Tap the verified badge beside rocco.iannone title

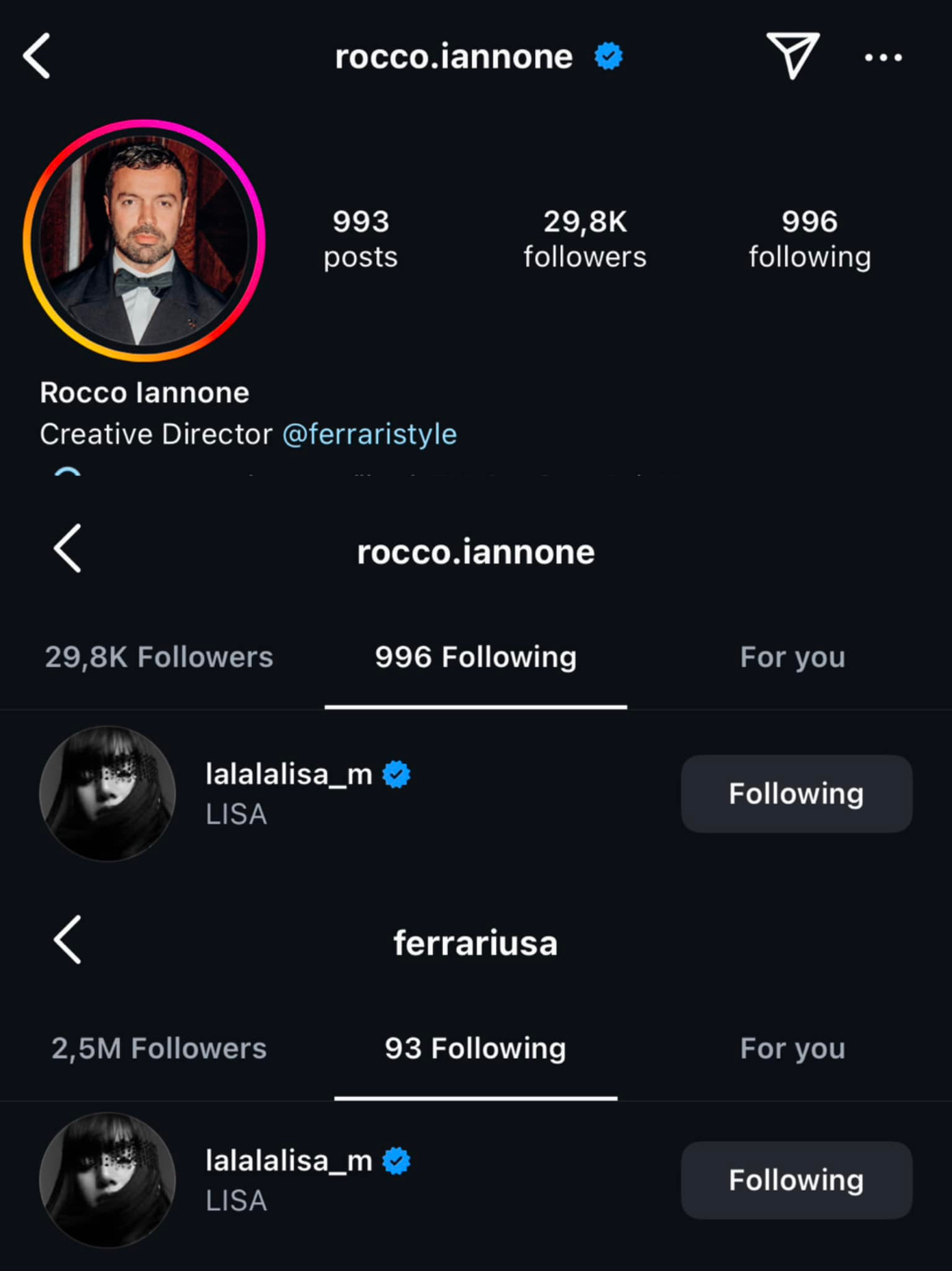coord(608,56)
